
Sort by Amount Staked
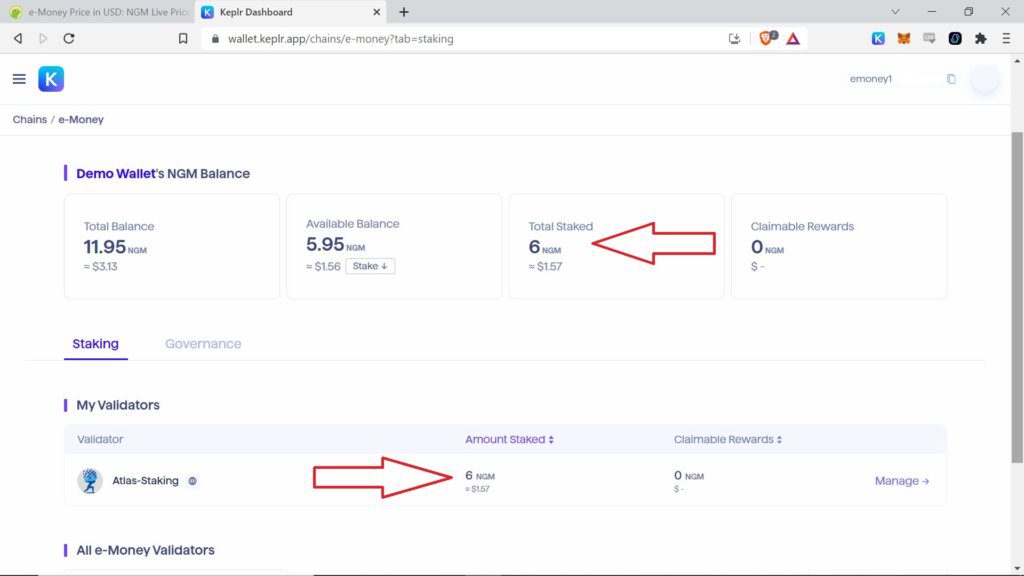point(509,440)
